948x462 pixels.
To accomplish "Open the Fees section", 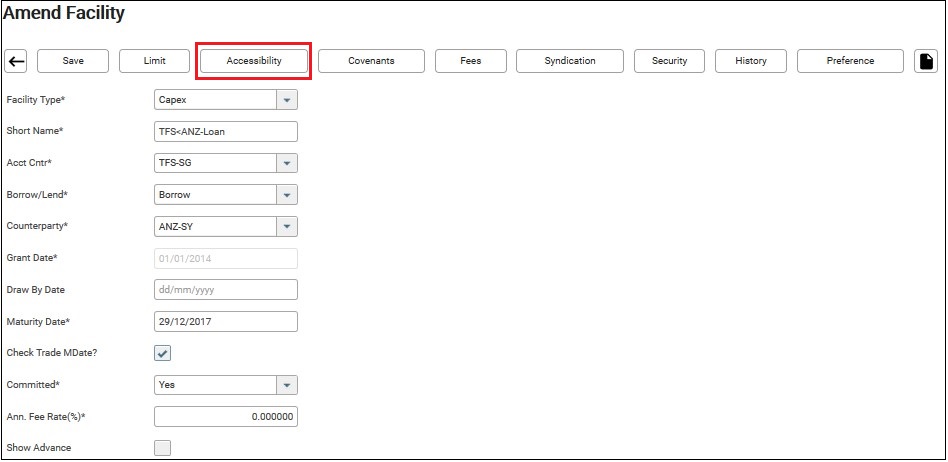I will [x=470, y=61].
